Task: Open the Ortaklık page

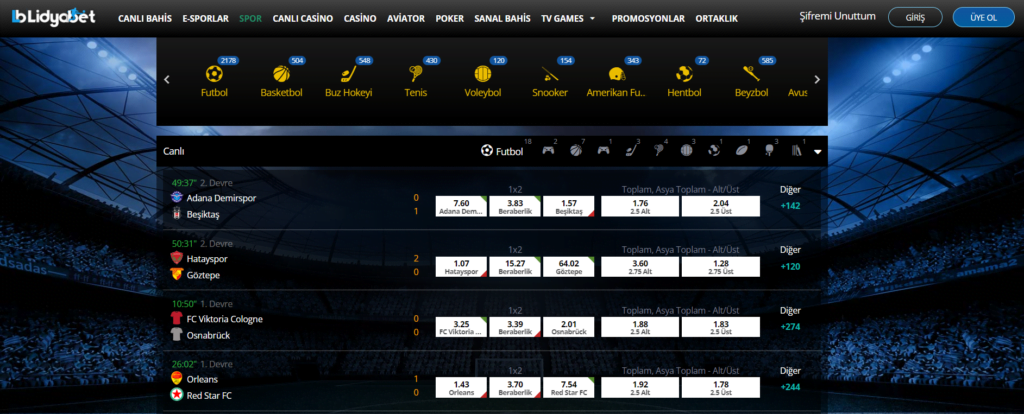Action: click(x=716, y=18)
